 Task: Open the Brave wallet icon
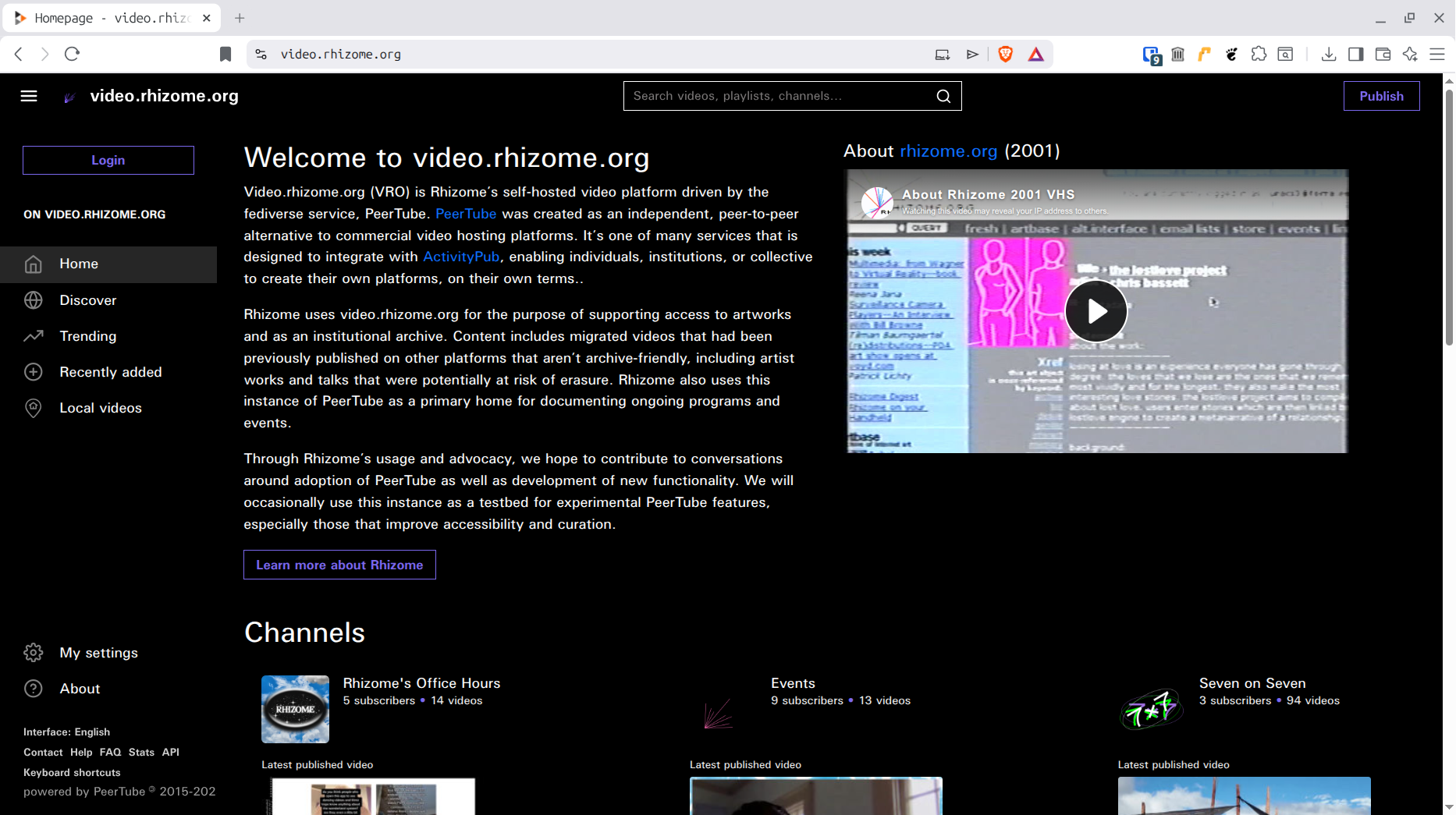pos(1383,54)
